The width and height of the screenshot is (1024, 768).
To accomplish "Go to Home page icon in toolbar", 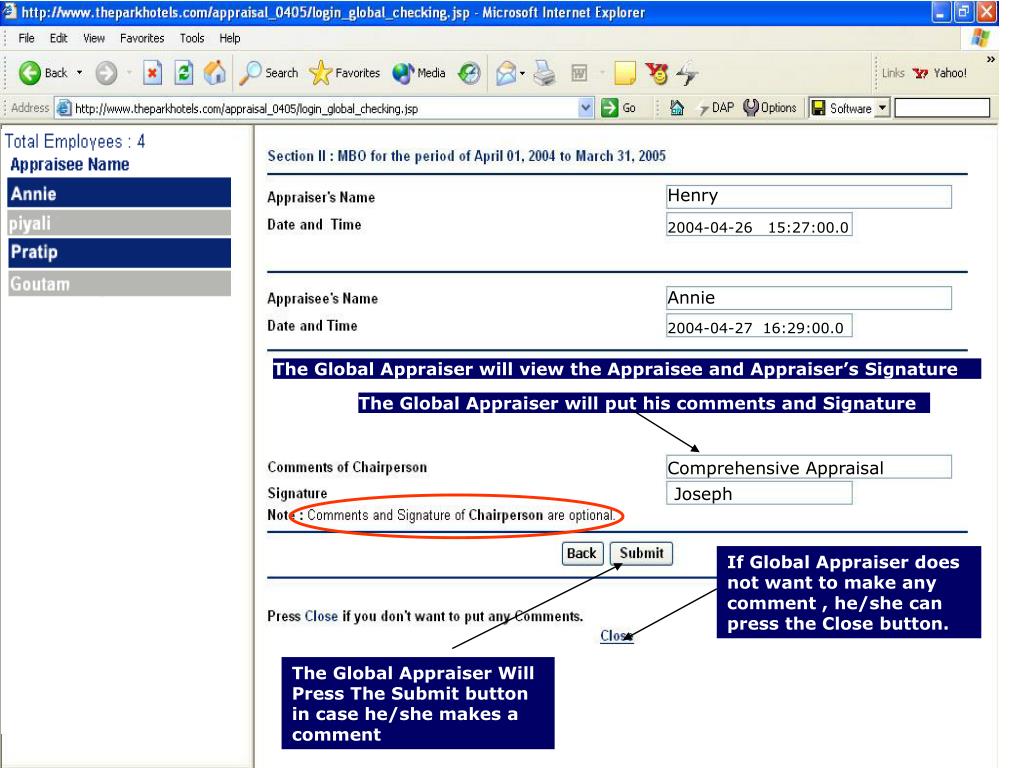I will tap(215, 72).
